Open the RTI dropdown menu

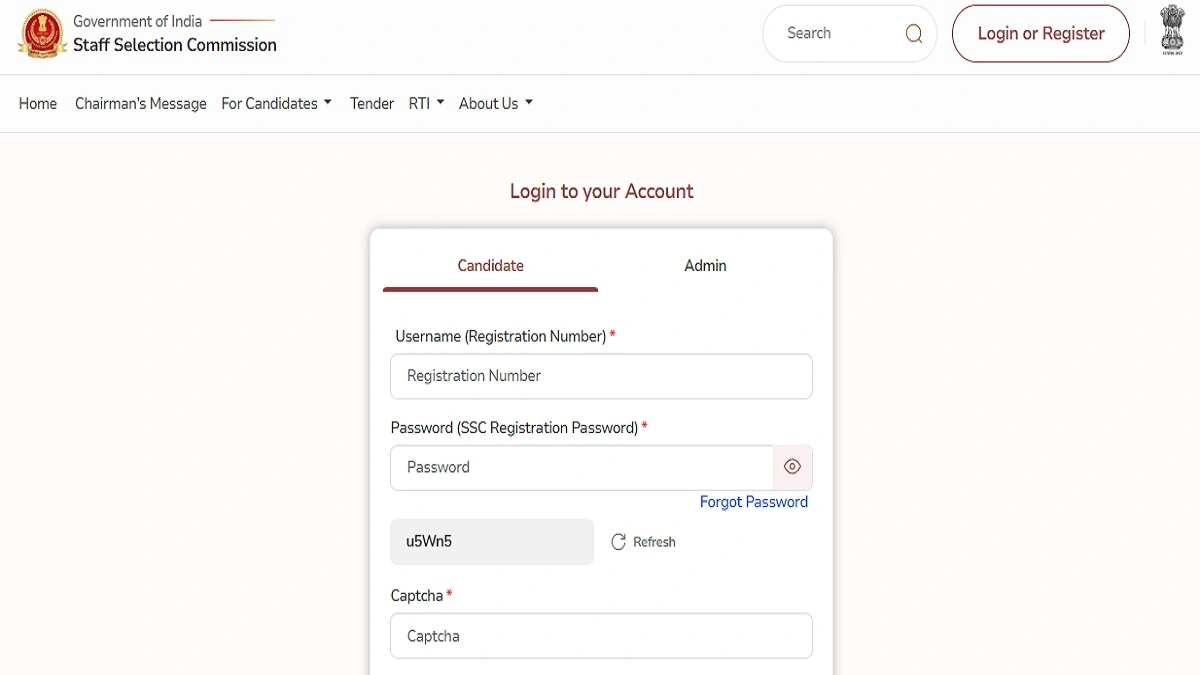(426, 103)
